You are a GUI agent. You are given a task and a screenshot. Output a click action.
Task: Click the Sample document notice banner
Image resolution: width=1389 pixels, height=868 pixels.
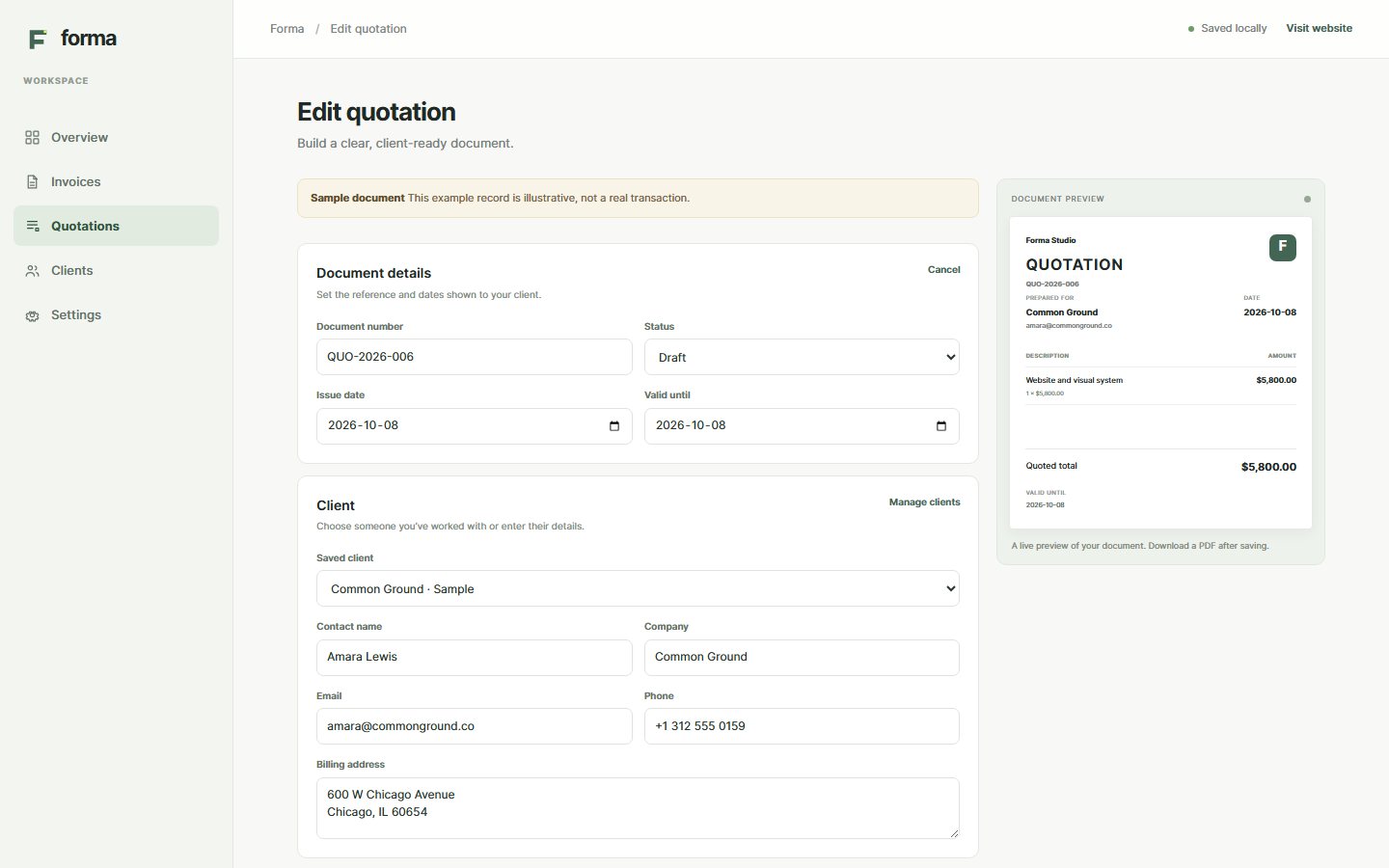pyautogui.click(x=638, y=198)
